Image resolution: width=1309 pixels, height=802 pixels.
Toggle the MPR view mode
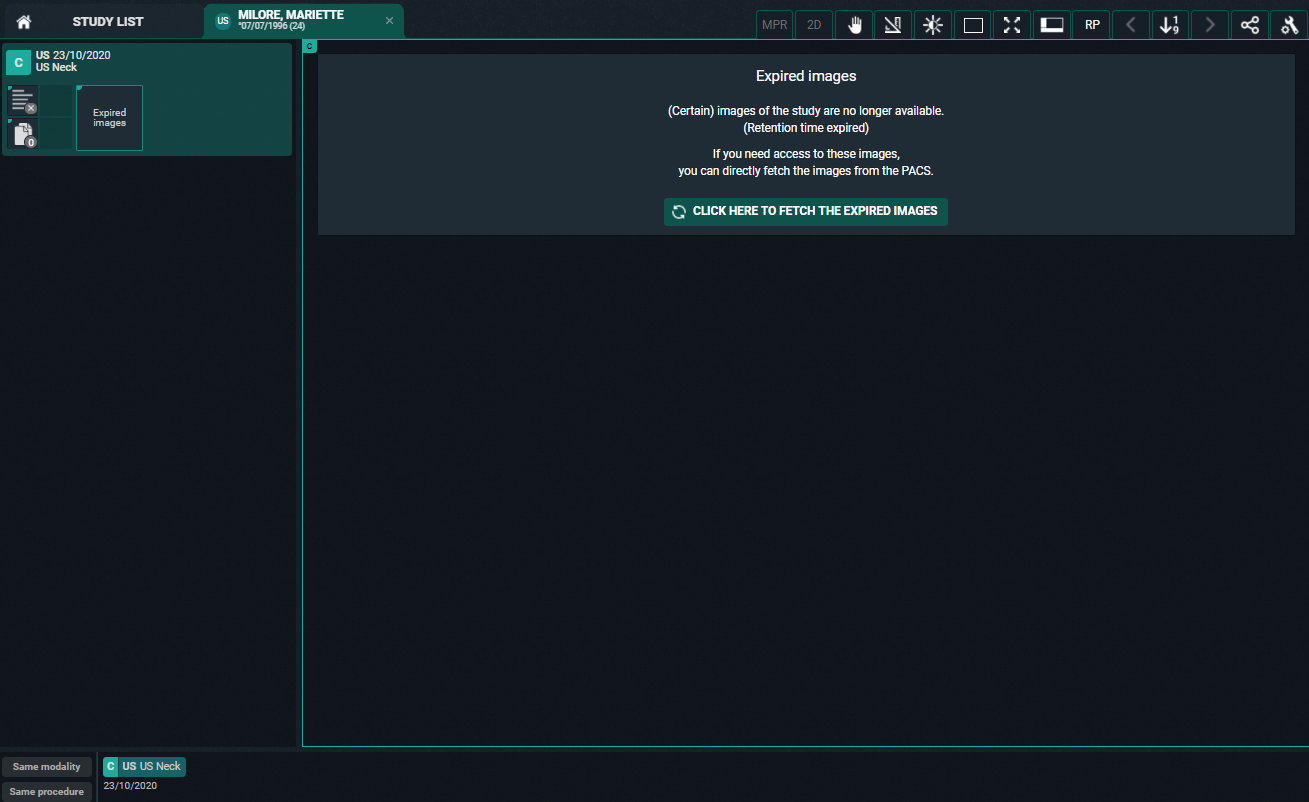tap(774, 25)
